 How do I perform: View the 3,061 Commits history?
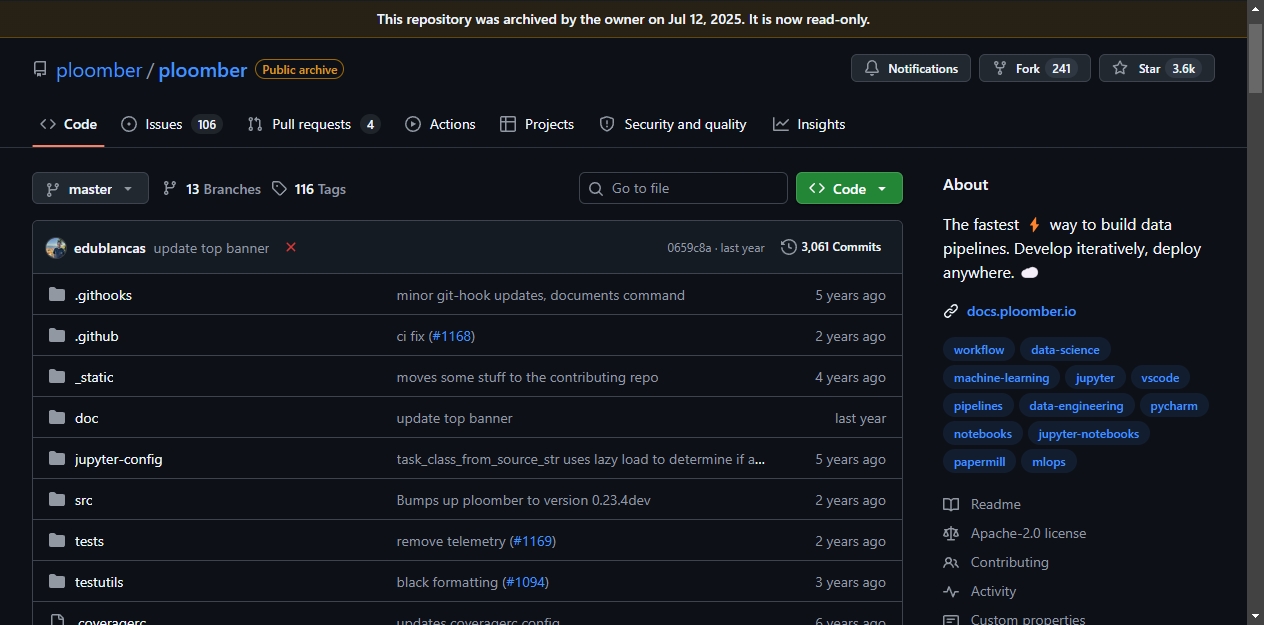pyautogui.click(x=831, y=247)
